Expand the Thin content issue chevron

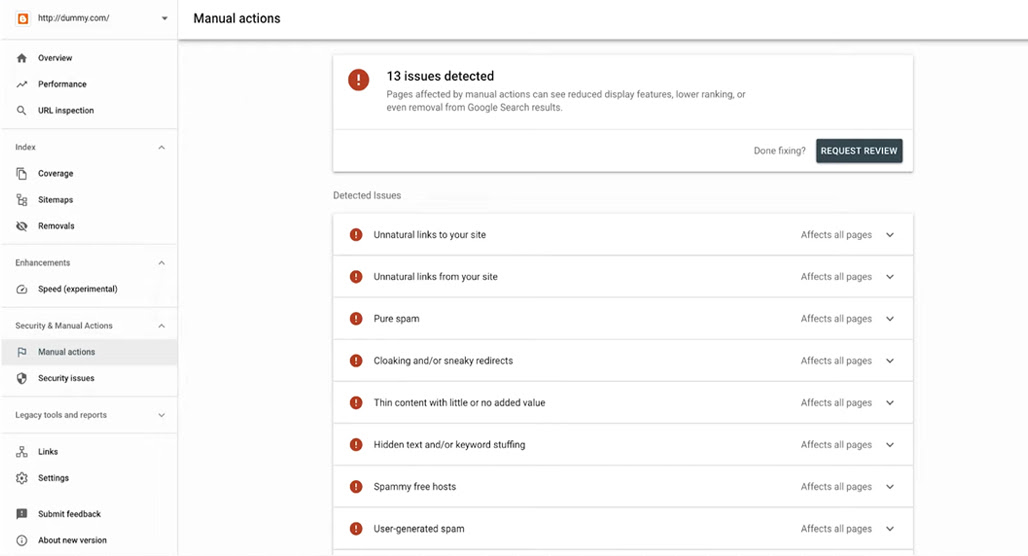coord(890,403)
